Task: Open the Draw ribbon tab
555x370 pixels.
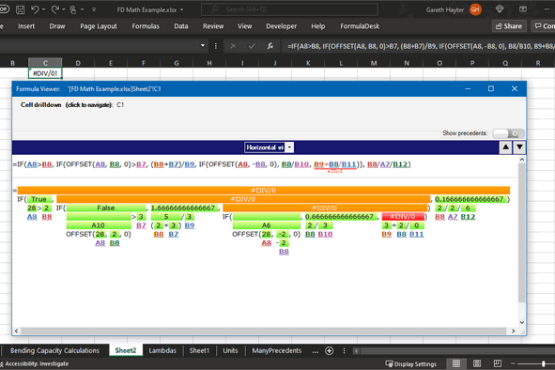Action: click(x=57, y=26)
